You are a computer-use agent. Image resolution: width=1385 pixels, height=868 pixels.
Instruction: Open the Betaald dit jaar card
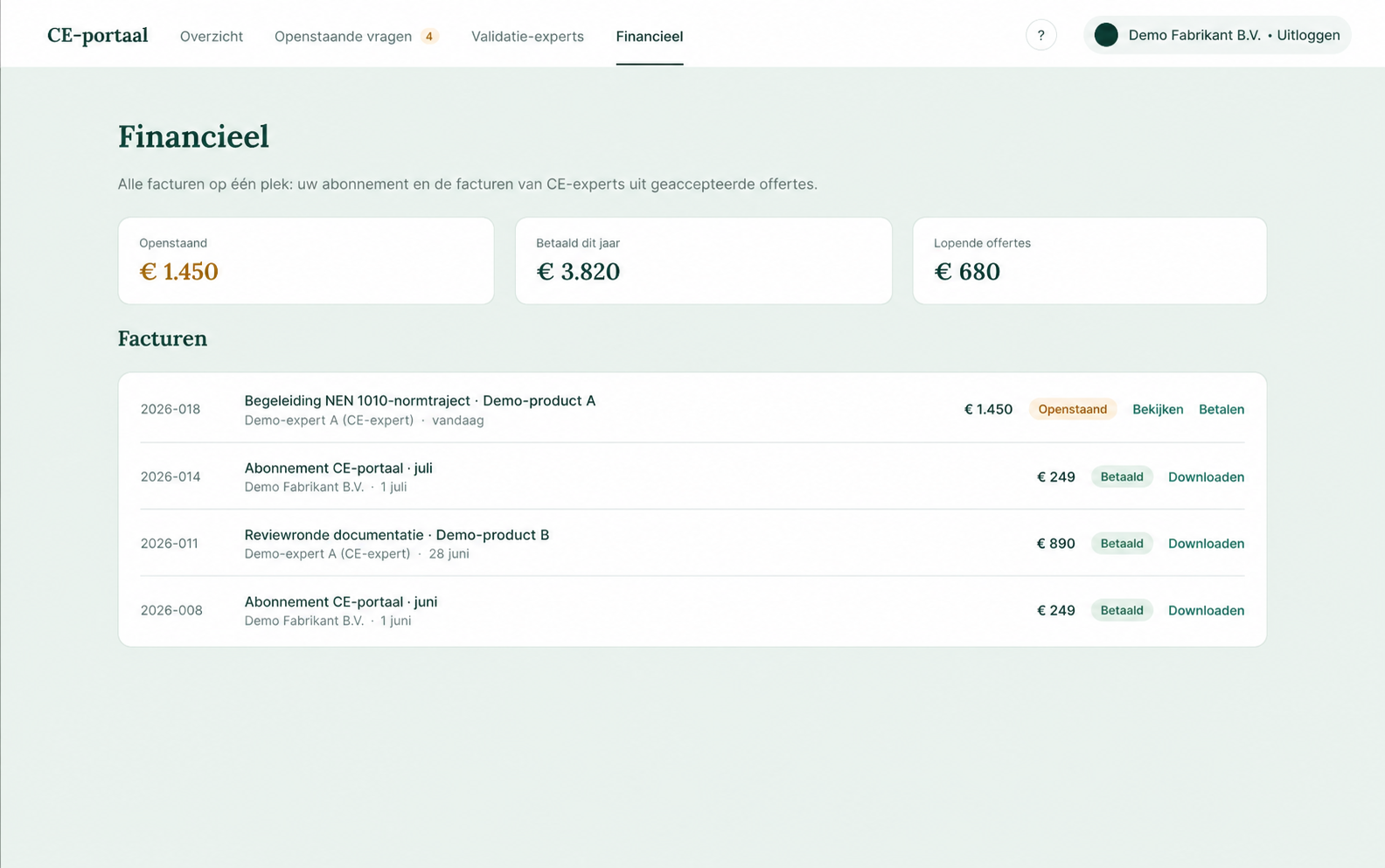[x=704, y=260]
